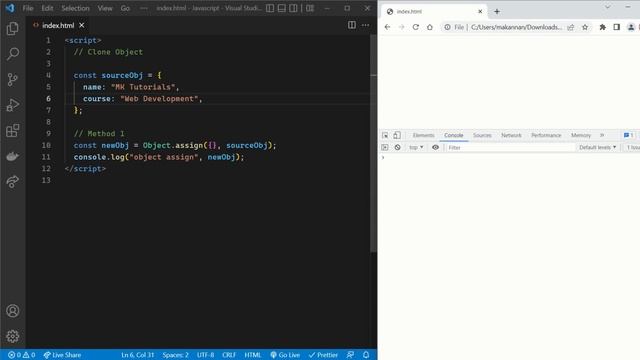Open Chrome profile avatar
640x360 pixels.
pyautogui.click(x=631, y=27)
